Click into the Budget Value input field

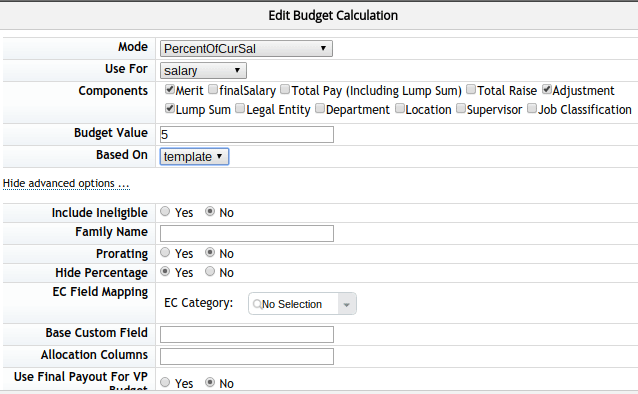point(247,134)
